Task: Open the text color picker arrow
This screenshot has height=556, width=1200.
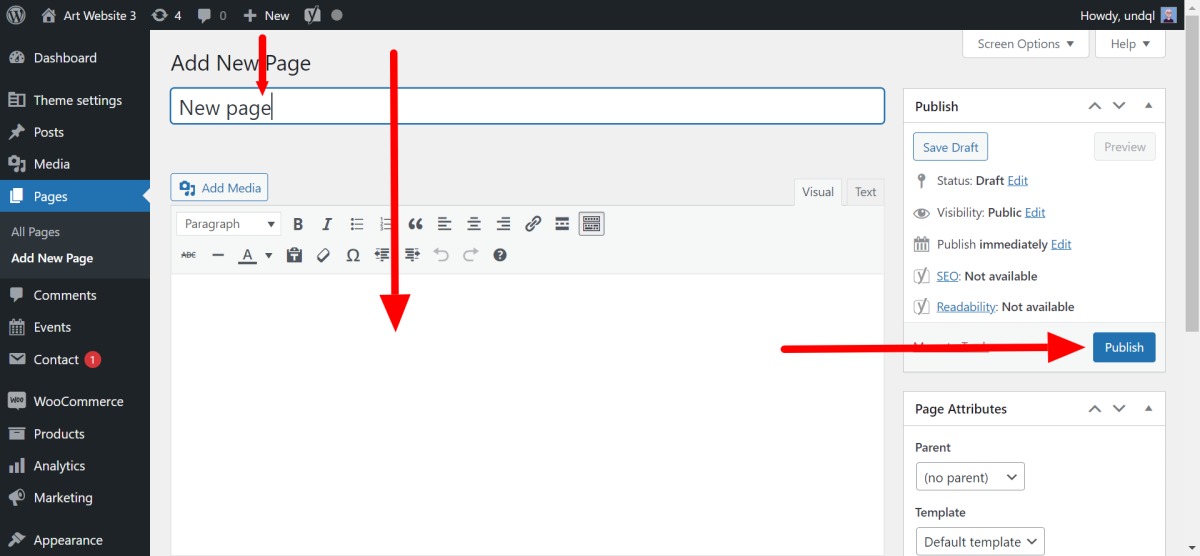Action: point(268,255)
